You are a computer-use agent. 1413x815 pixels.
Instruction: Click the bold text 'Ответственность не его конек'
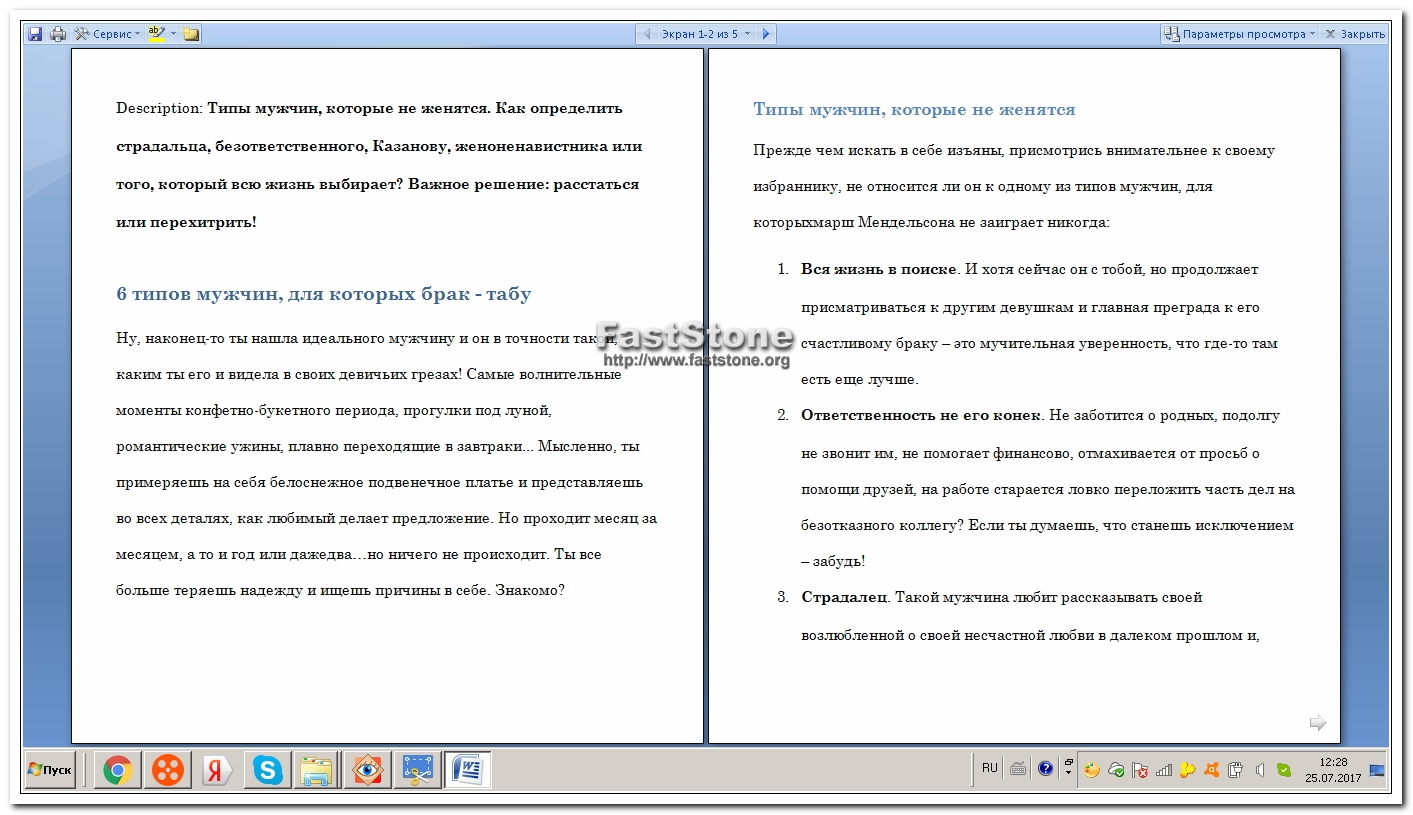(x=921, y=415)
